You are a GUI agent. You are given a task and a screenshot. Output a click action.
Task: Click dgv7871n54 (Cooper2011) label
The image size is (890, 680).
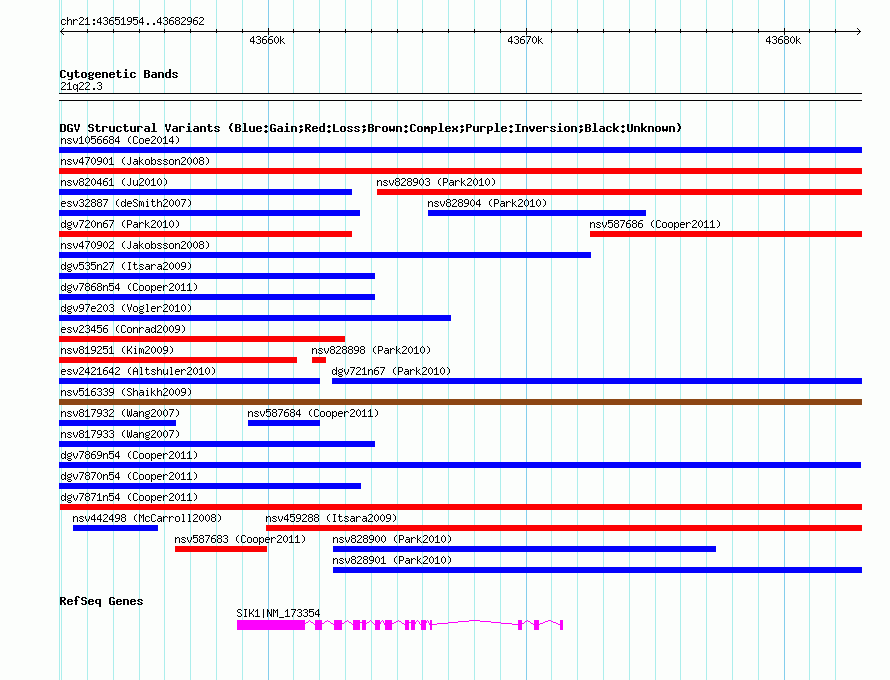click(x=129, y=497)
